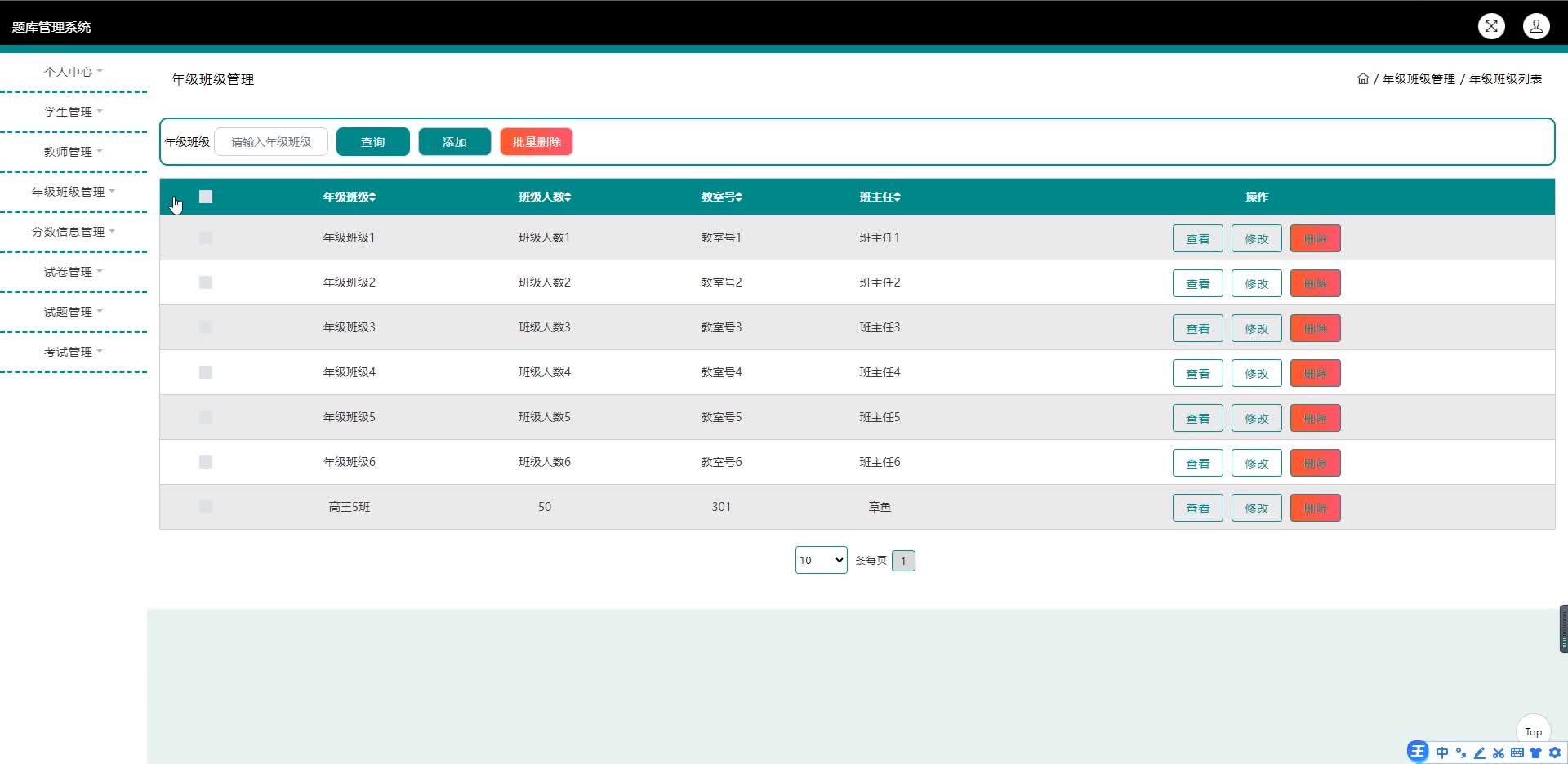Expand 分数信息管理 sidebar menu
The height and width of the screenshot is (764, 1568).
pyautogui.click(x=73, y=232)
